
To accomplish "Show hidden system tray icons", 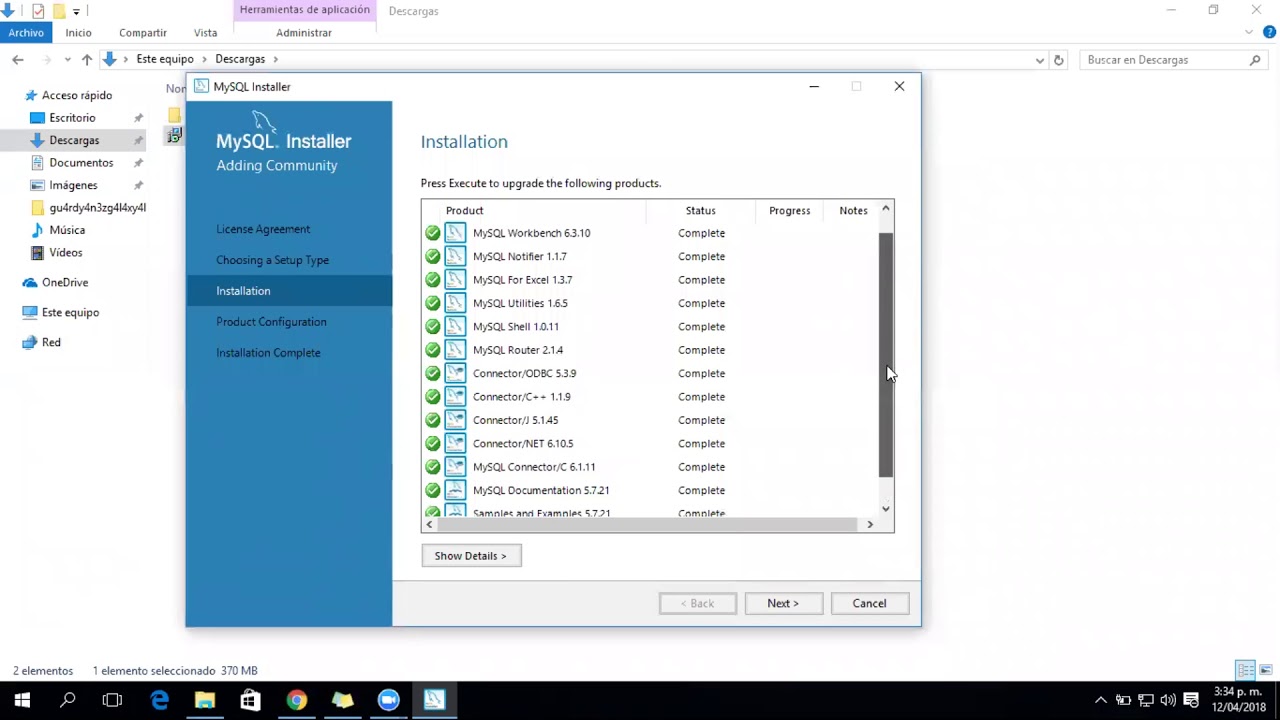I will pos(1101,700).
